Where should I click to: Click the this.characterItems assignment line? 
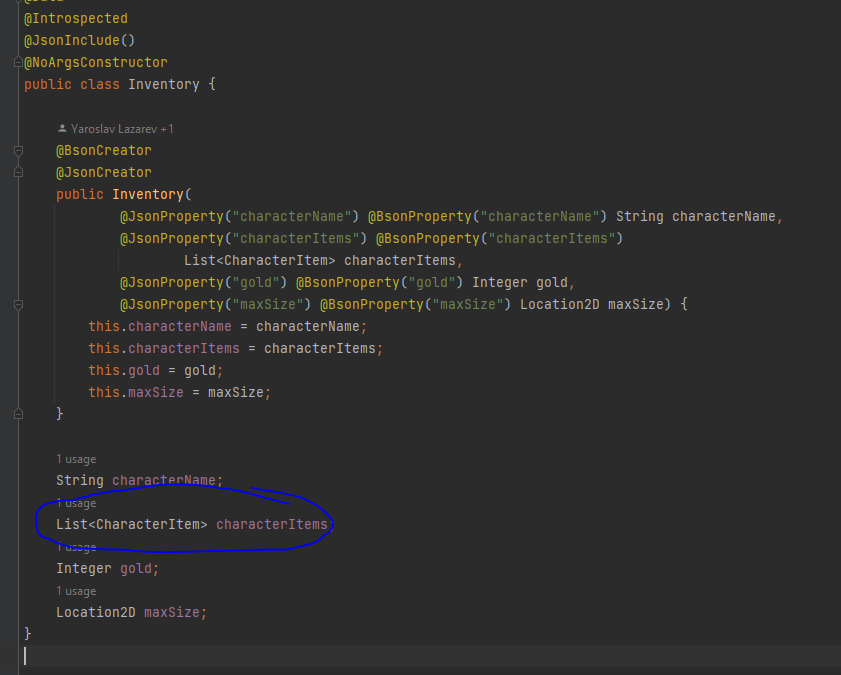pos(235,348)
